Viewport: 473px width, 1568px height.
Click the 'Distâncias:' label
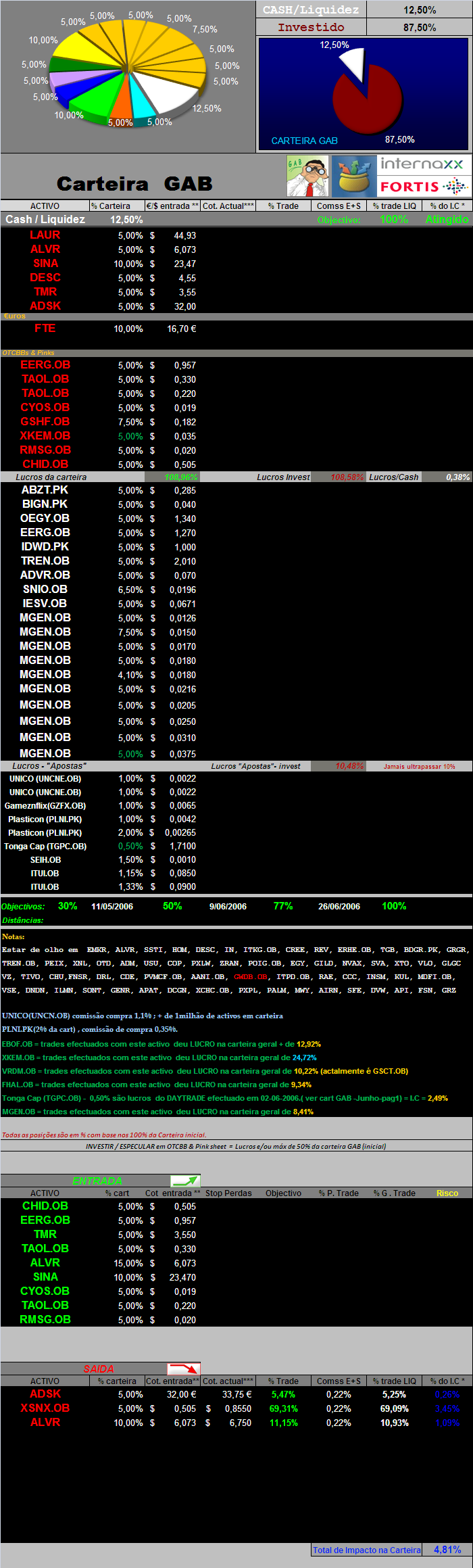click(x=22, y=920)
